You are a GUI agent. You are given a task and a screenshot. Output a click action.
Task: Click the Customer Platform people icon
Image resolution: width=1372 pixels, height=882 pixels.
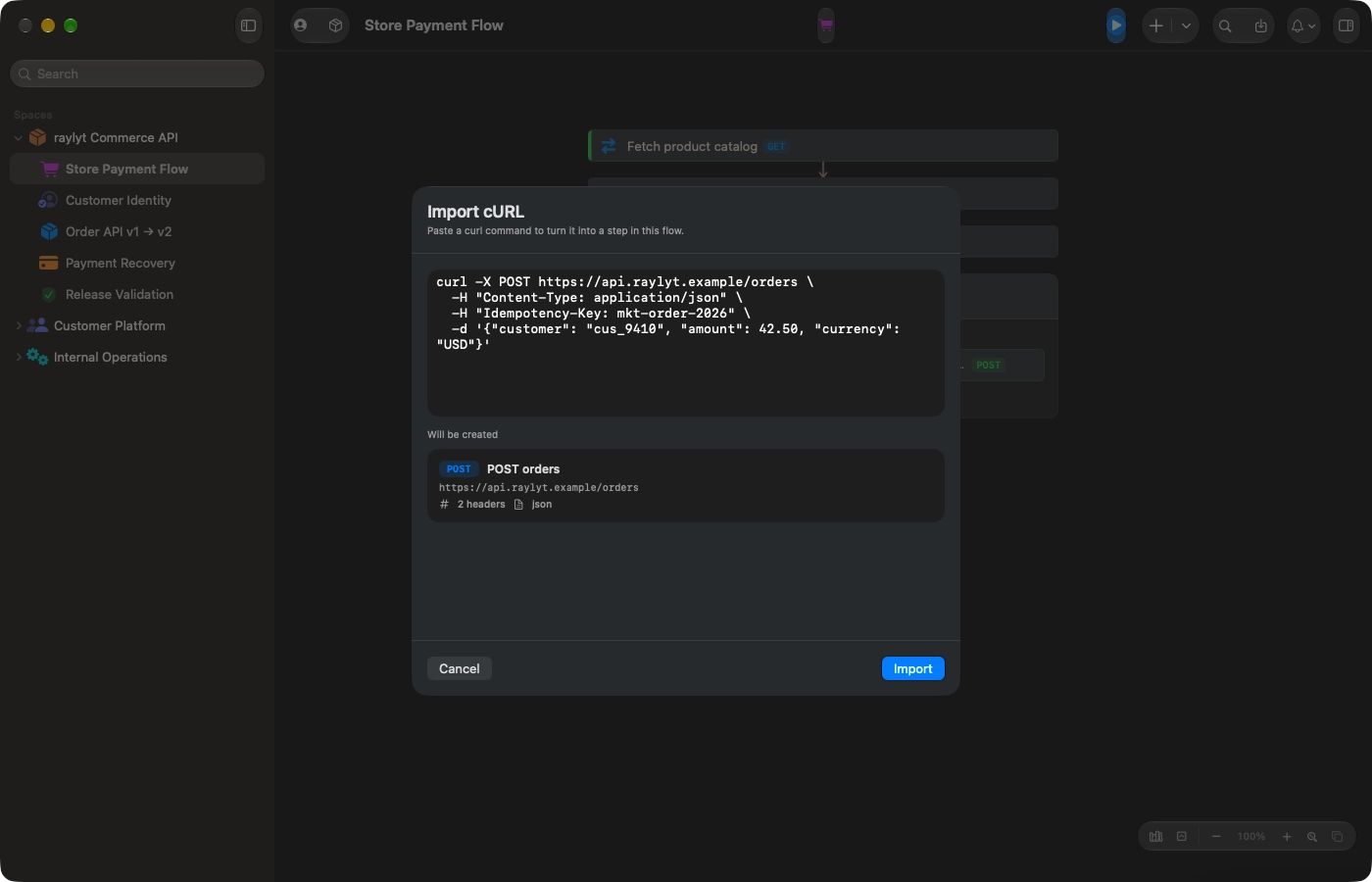click(x=37, y=325)
